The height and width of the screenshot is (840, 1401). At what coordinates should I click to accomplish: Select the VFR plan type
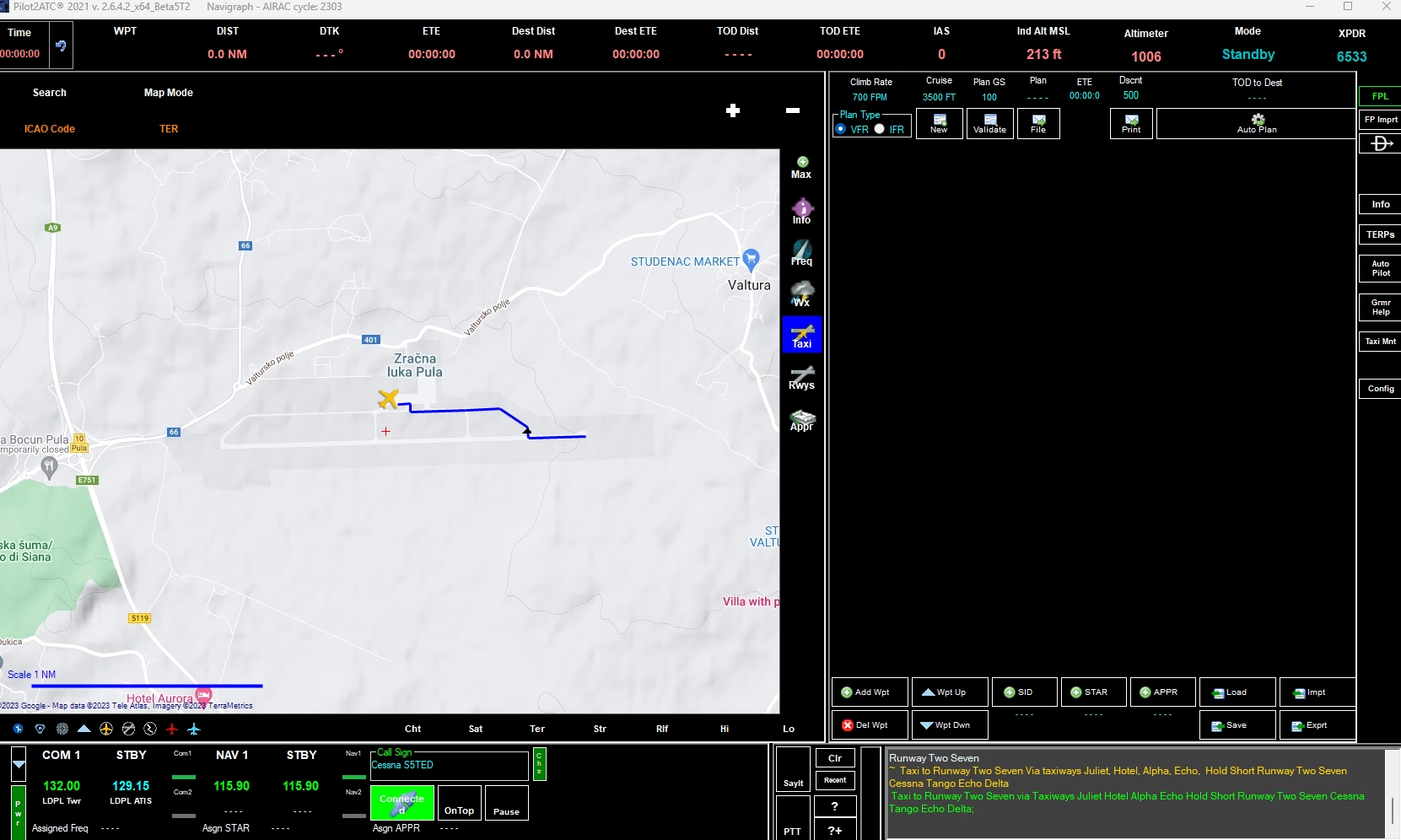click(841, 129)
